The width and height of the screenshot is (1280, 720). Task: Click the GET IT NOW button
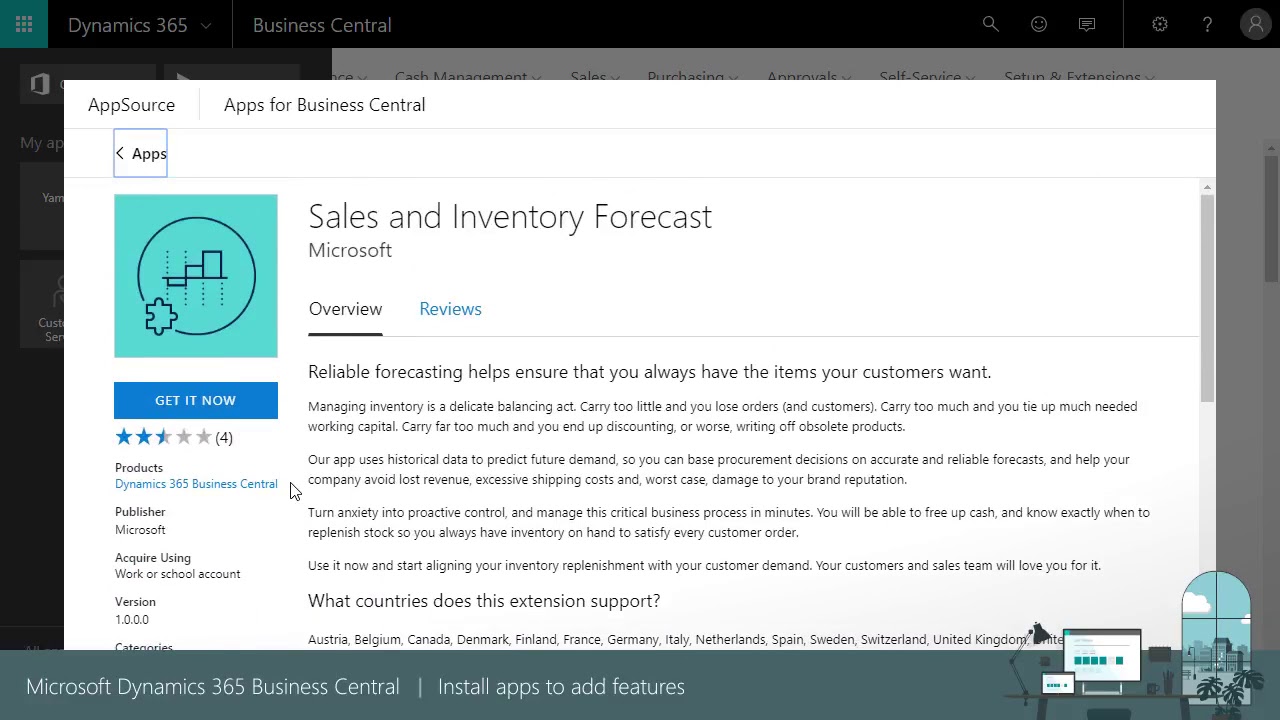[196, 400]
